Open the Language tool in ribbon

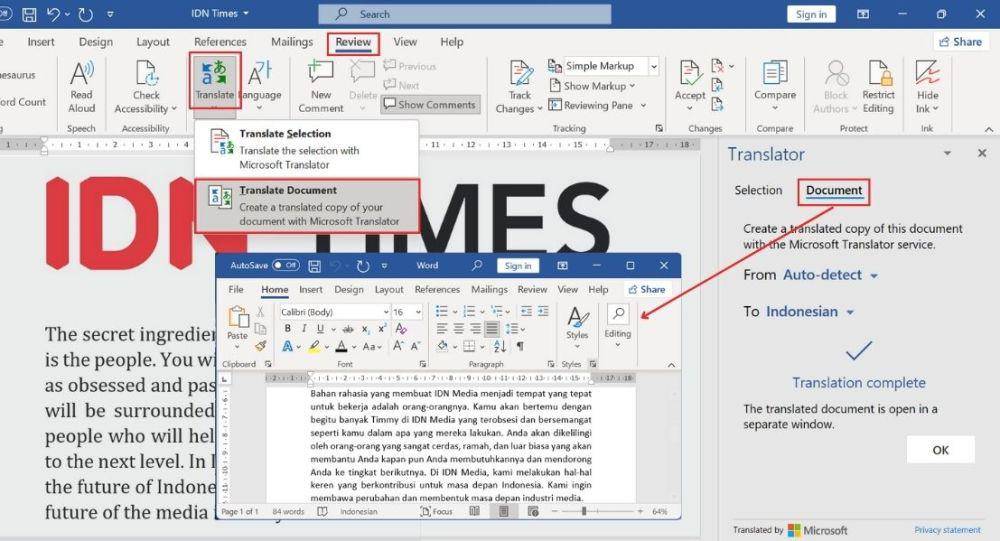(260, 85)
